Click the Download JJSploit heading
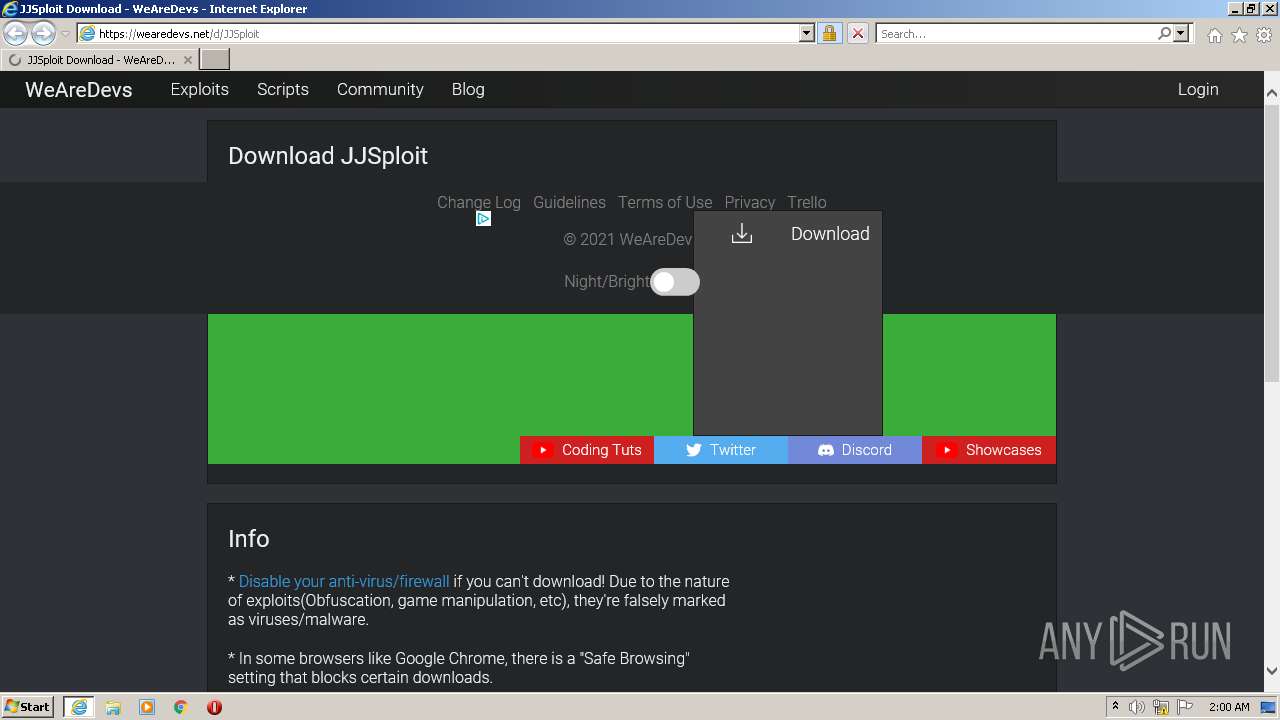Screen dimensions: 1280x720 click(x=328, y=156)
